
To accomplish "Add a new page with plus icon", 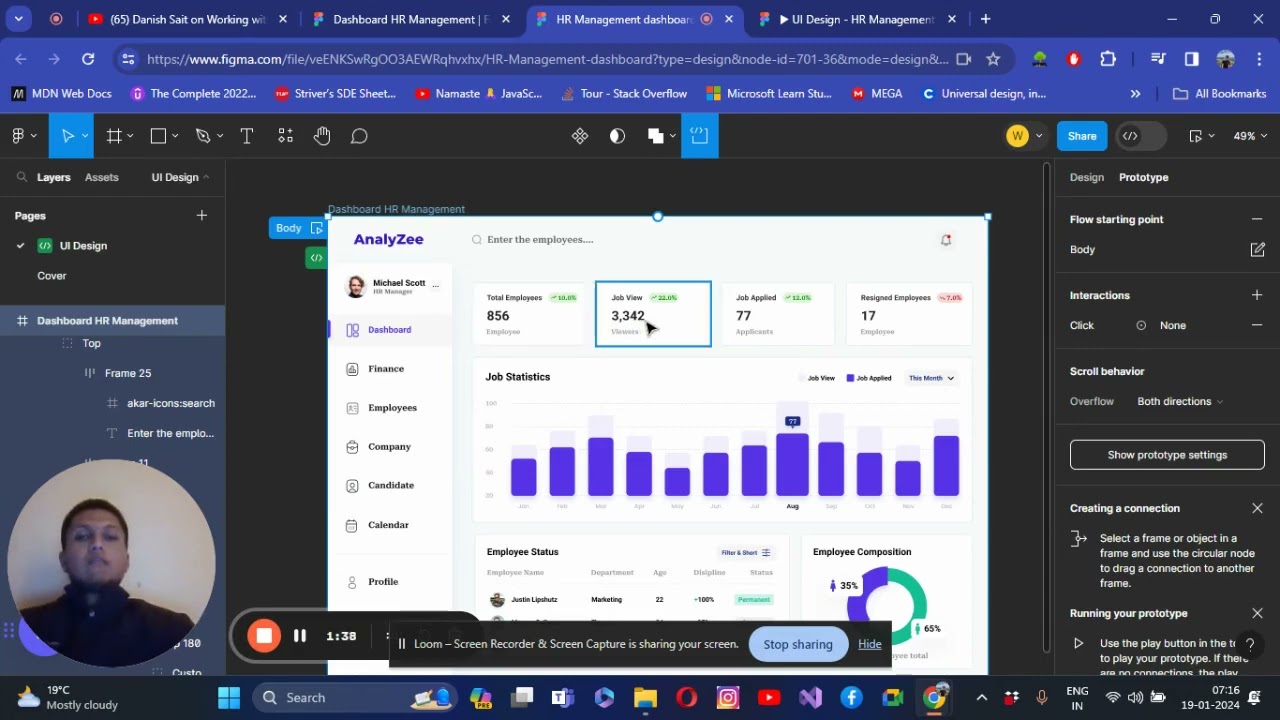I will (x=202, y=215).
